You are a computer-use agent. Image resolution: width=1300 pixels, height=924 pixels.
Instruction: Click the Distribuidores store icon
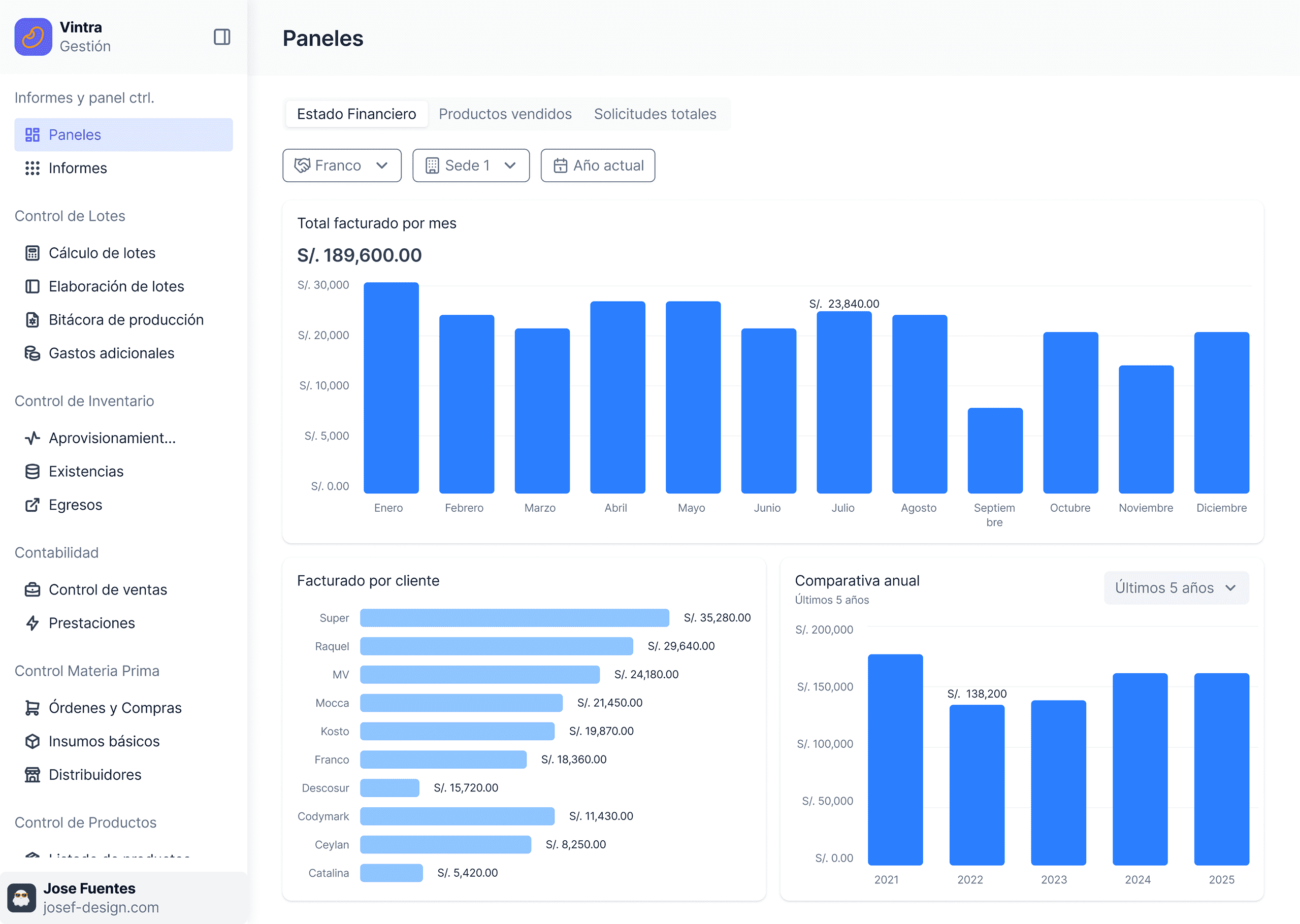32,775
